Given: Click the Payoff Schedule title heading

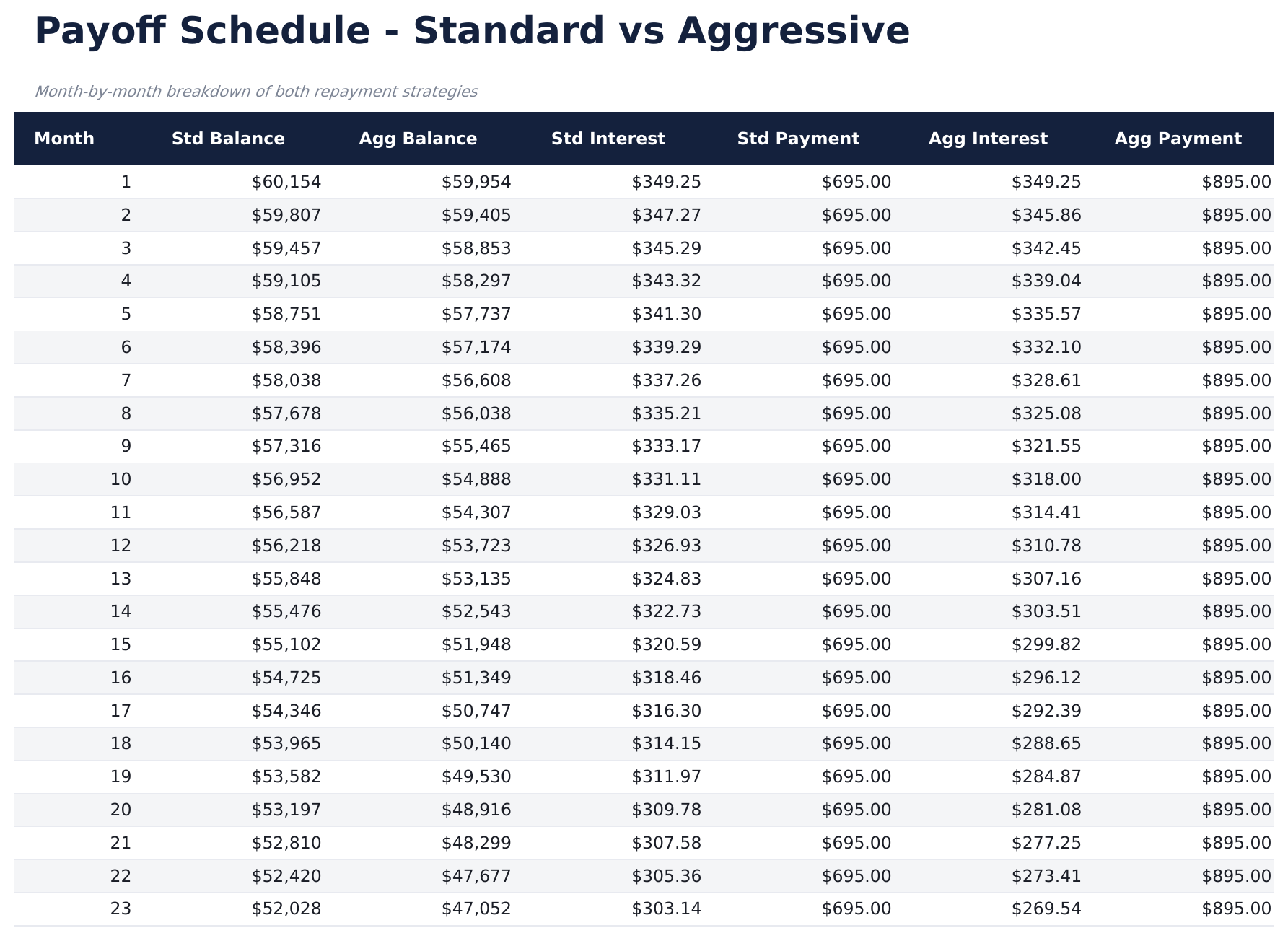Looking at the screenshot, I should click(472, 32).
